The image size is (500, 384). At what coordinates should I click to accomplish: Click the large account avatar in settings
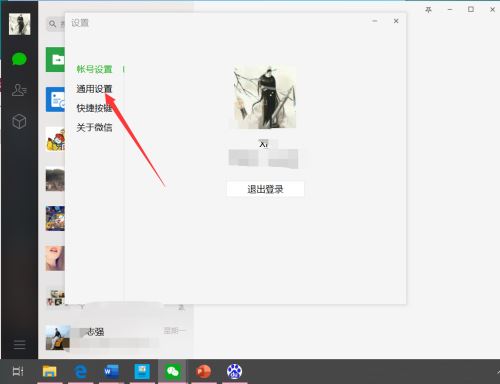[x=265, y=97]
